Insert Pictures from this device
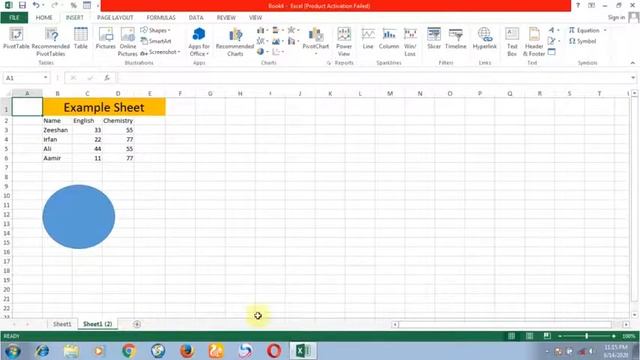This screenshot has width=640, height=360. tap(106, 38)
